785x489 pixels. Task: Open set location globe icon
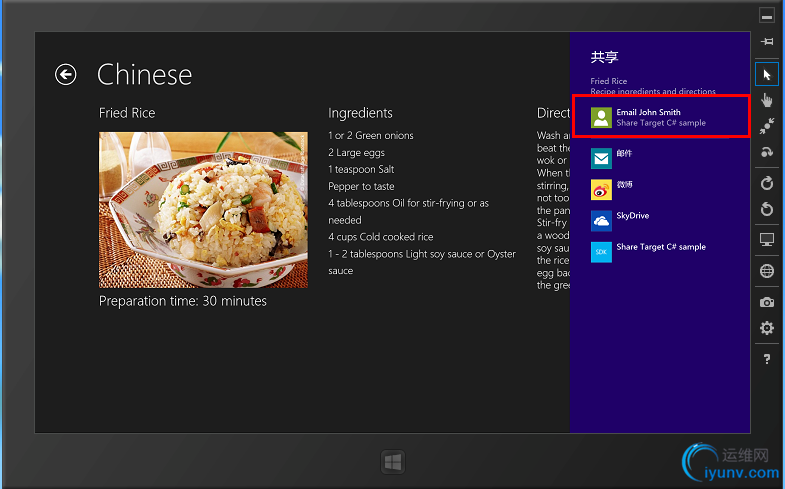pyautogui.click(x=766, y=271)
